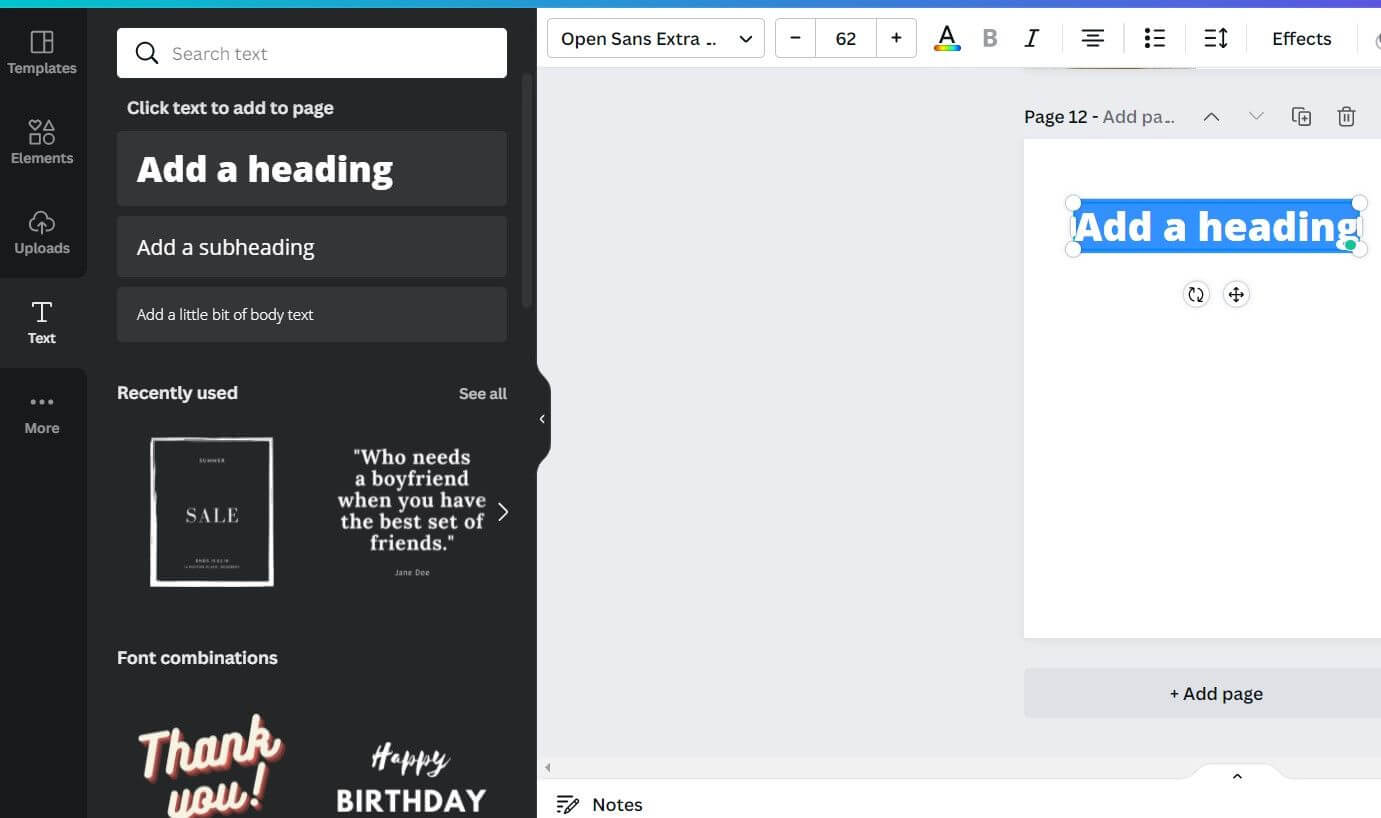1381x818 pixels.
Task: Select the SALE template thumbnail
Action: pos(211,511)
